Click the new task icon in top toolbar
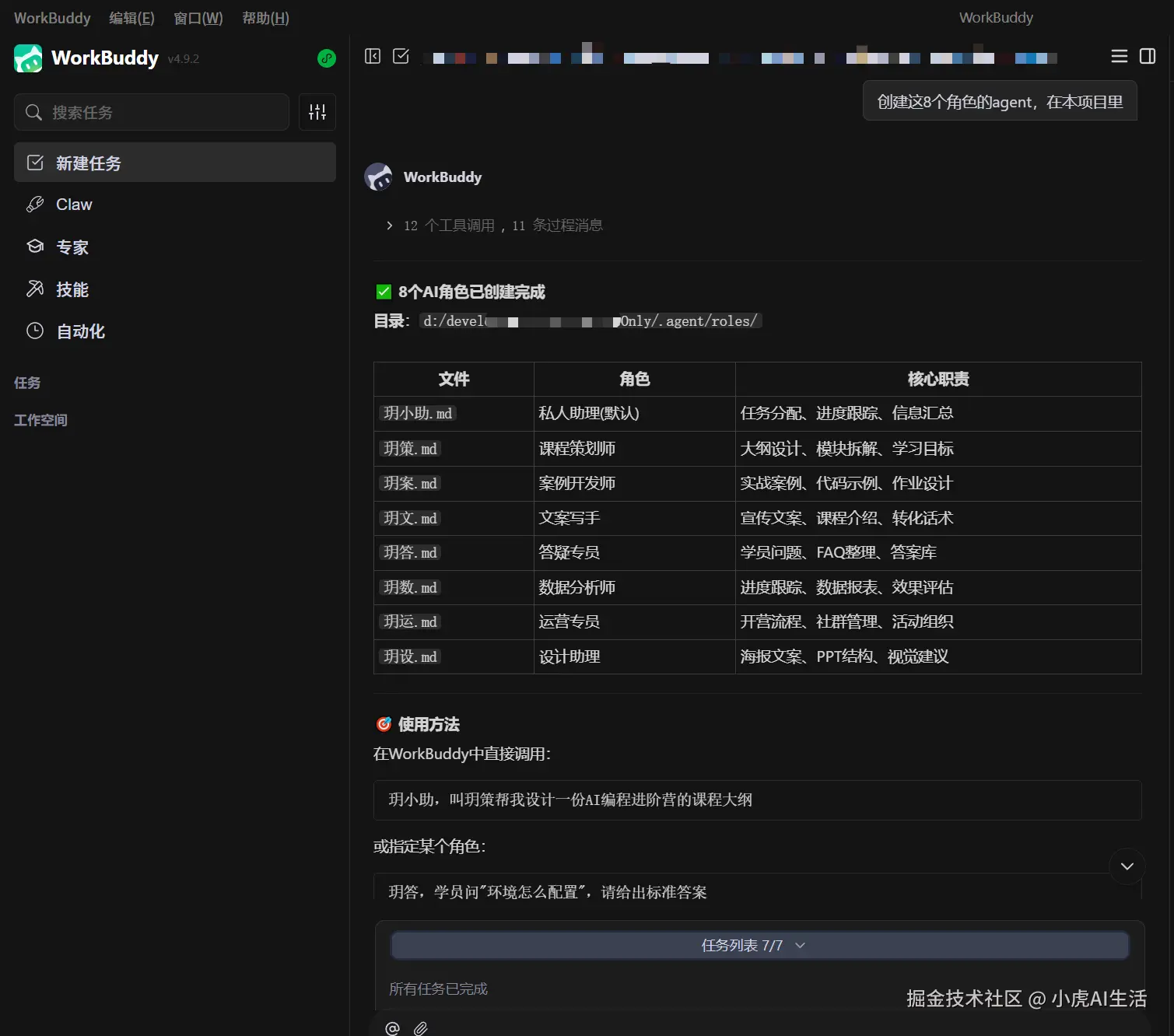 click(x=401, y=56)
